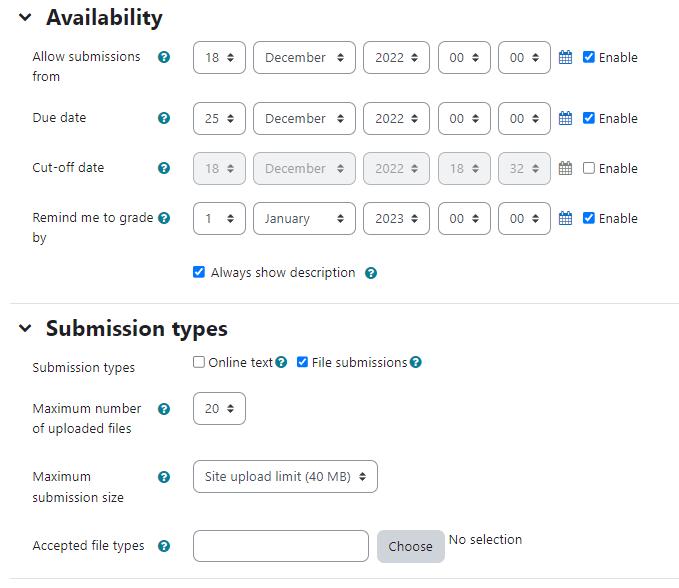Enable the Cut-off date checkbox
Image resolution: width=679 pixels, height=588 pixels.
[588, 168]
